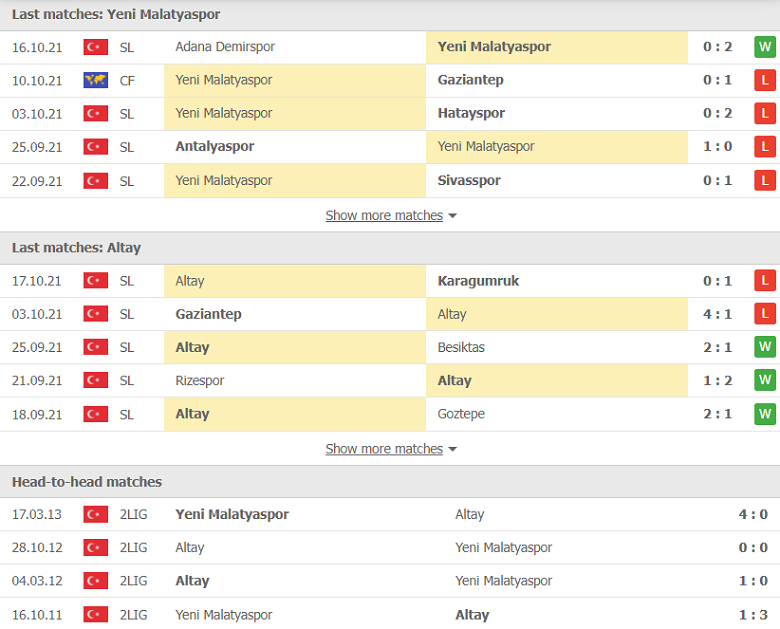Click 2 : 1 score of Altay–Besiktas
The width and height of the screenshot is (780, 629).
coord(717,347)
